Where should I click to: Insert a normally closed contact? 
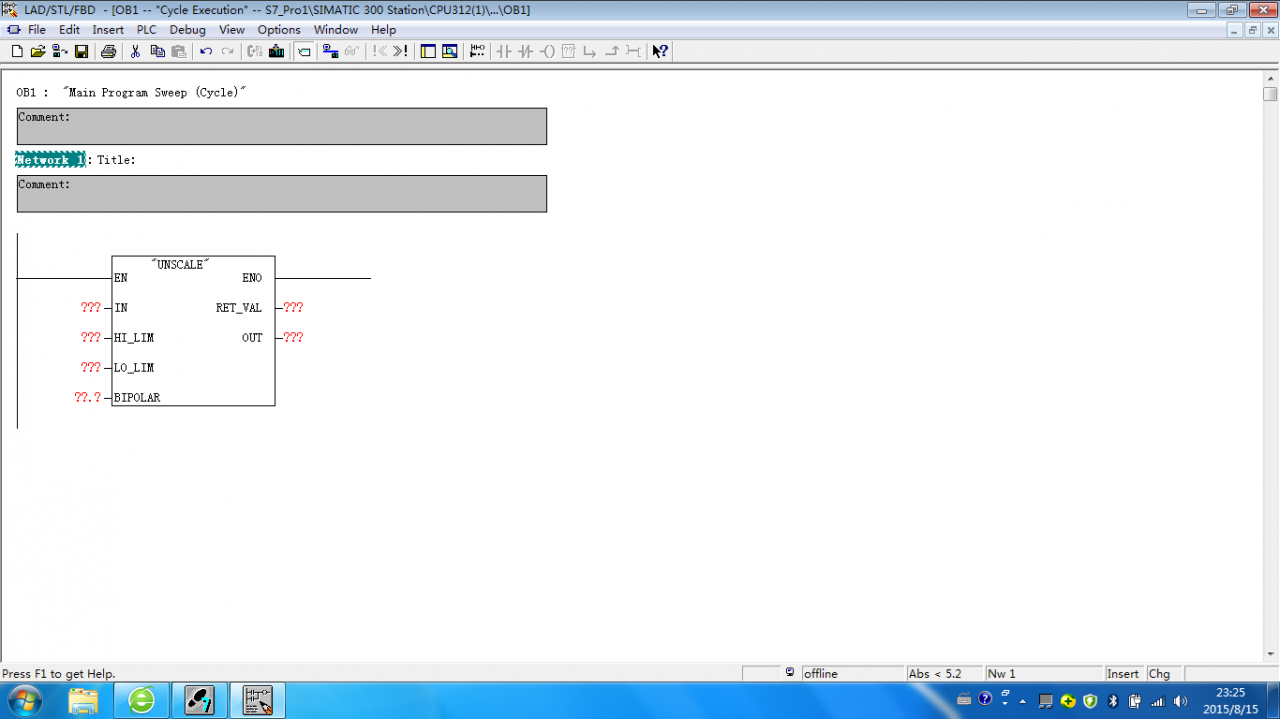[x=525, y=51]
